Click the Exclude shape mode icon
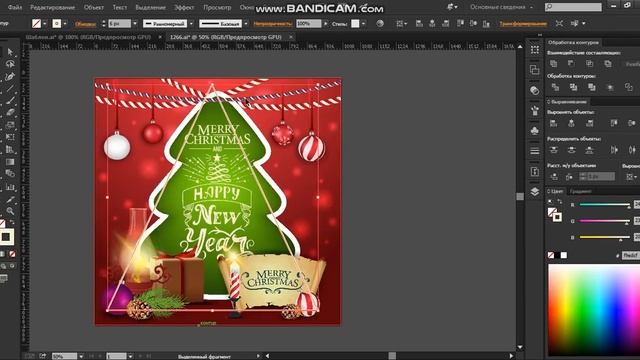 (608, 63)
